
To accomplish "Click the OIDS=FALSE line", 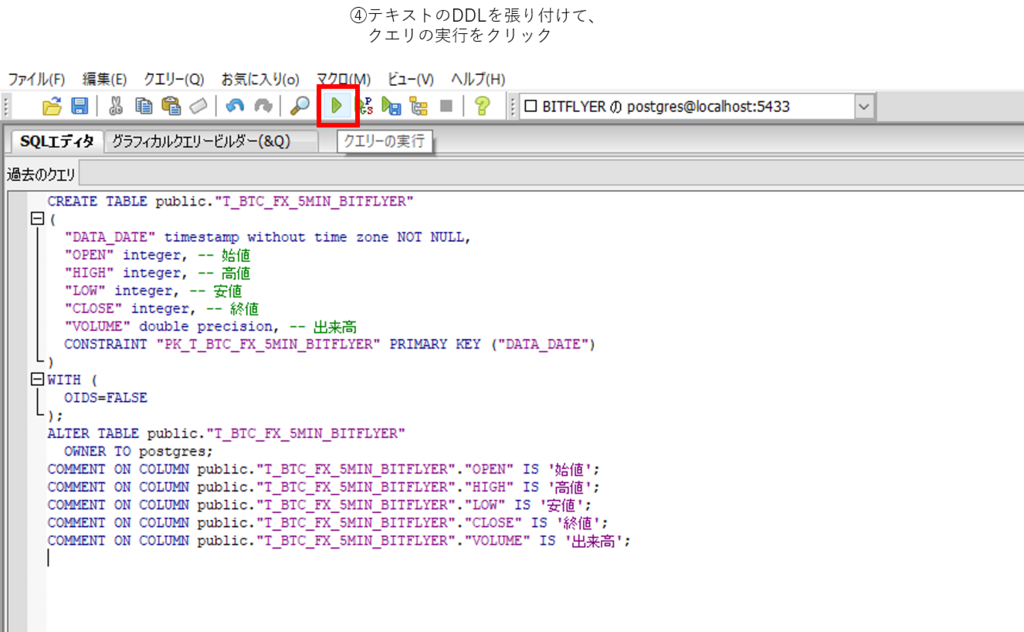I will [106, 398].
